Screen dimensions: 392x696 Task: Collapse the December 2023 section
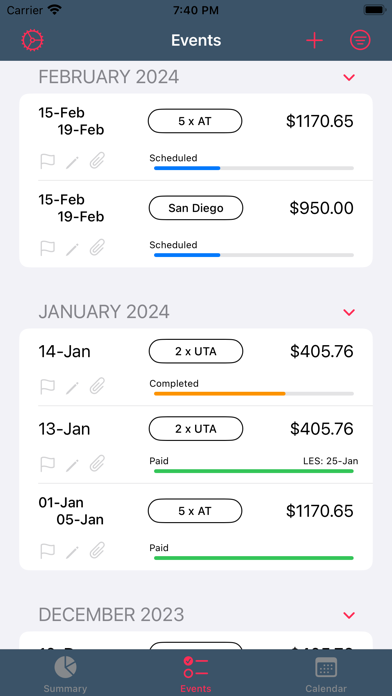click(x=349, y=615)
